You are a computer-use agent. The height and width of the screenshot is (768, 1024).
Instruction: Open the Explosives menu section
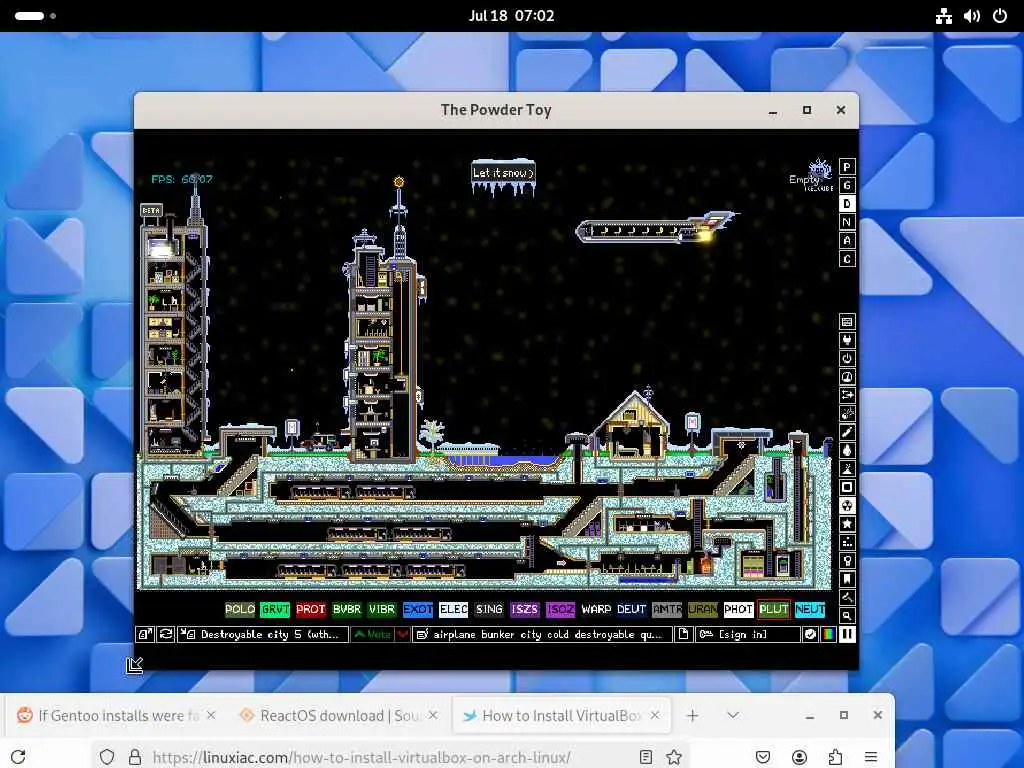pyautogui.click(x=847, y=413)
